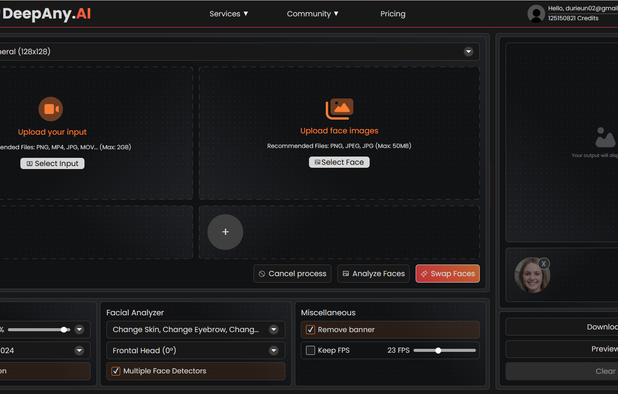
Task: Click the output placeholder image icon
Action: (605, 137)
